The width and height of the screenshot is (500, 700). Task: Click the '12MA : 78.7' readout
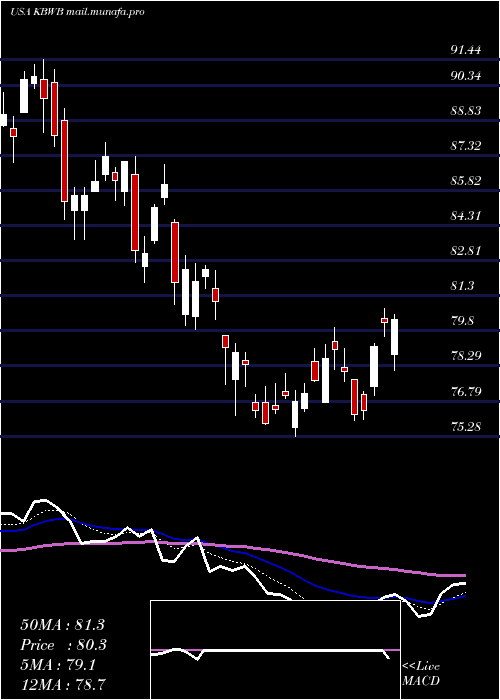65,683
